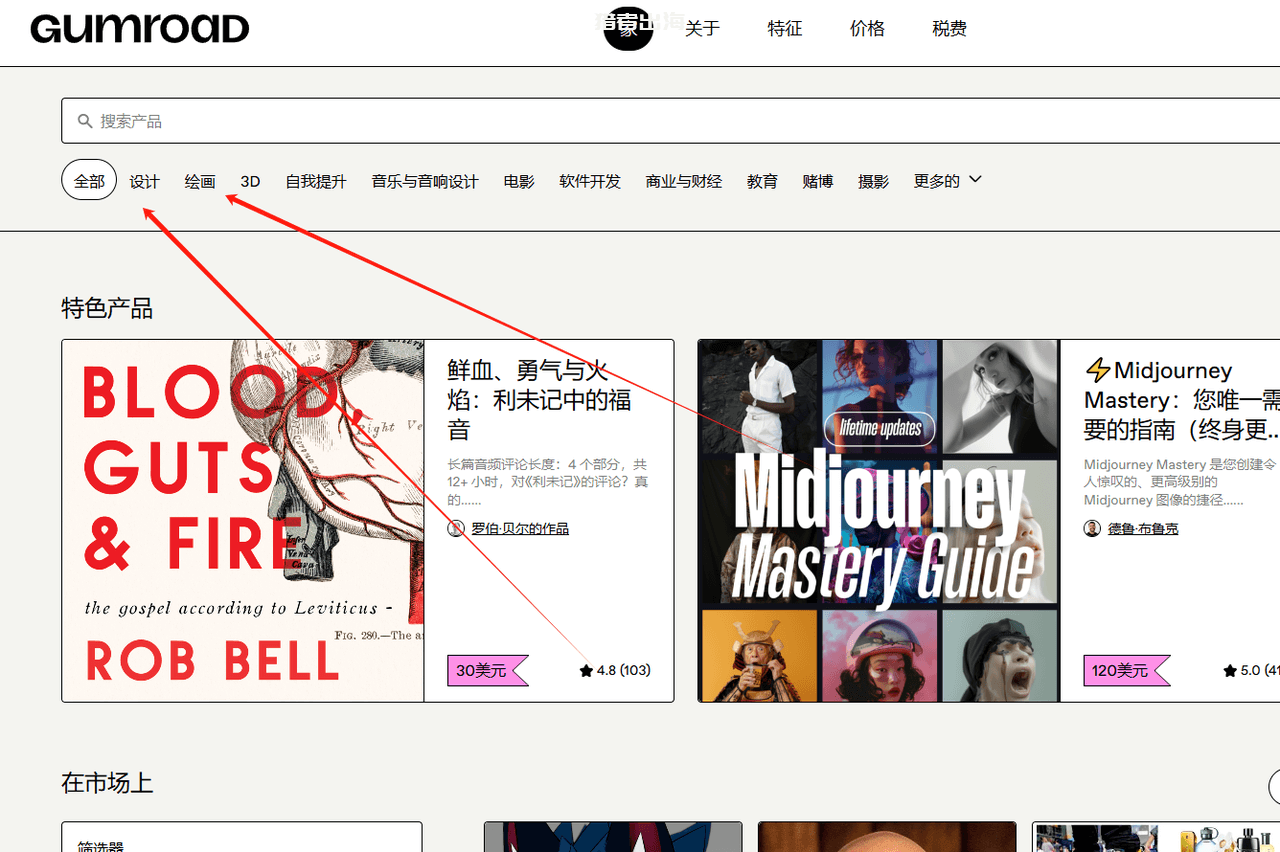Select the 设计 category
Image resolution: width=1280 pixels, height=852 pixels.
(x=144, y=181)
